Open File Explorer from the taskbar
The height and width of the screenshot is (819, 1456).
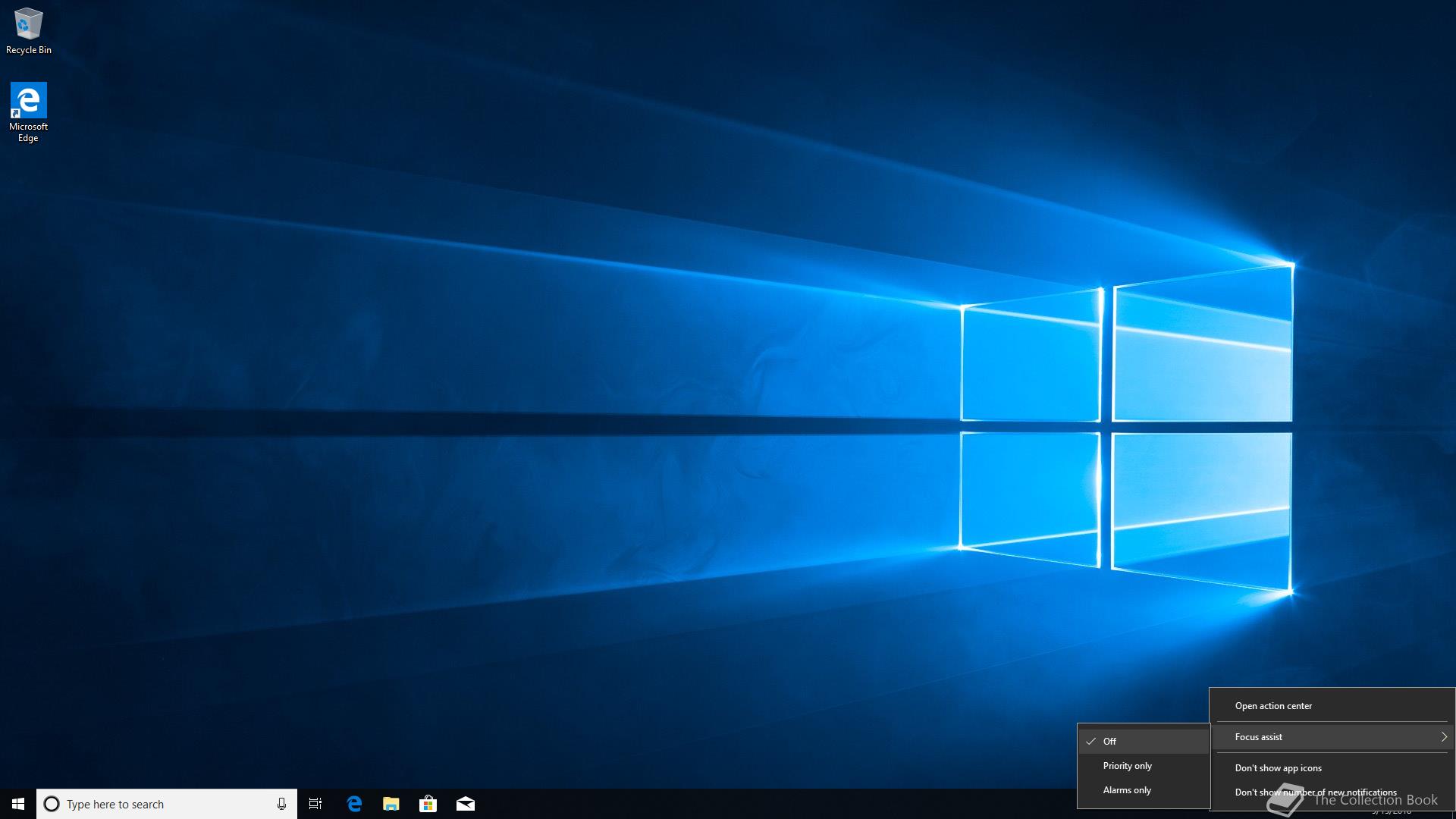(391, 804)
